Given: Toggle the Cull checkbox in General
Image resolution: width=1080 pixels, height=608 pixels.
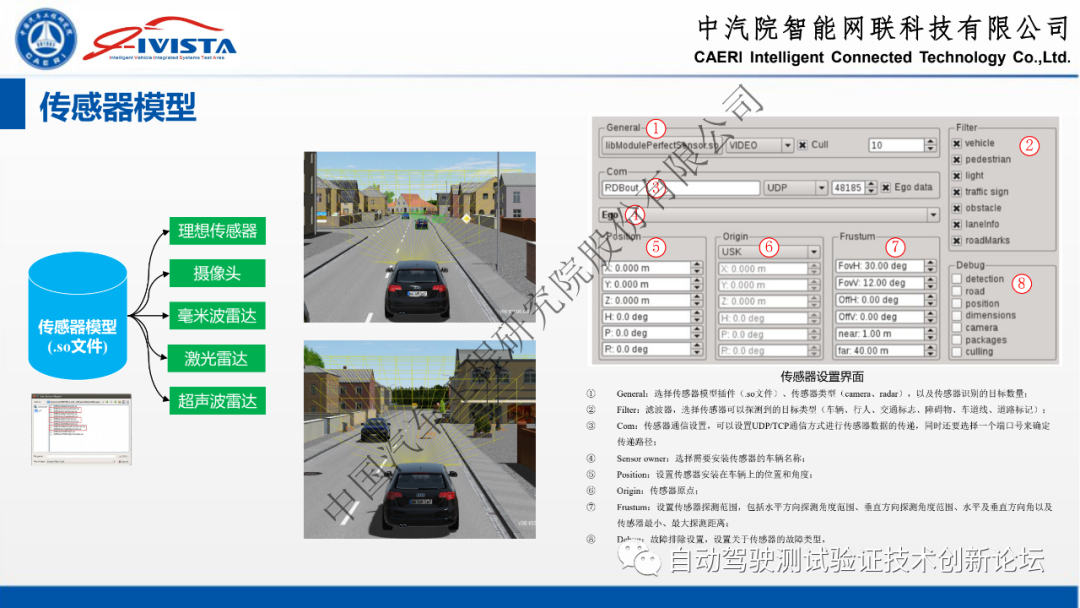Looking at the screenshot, I should click(x=802, y=146).
